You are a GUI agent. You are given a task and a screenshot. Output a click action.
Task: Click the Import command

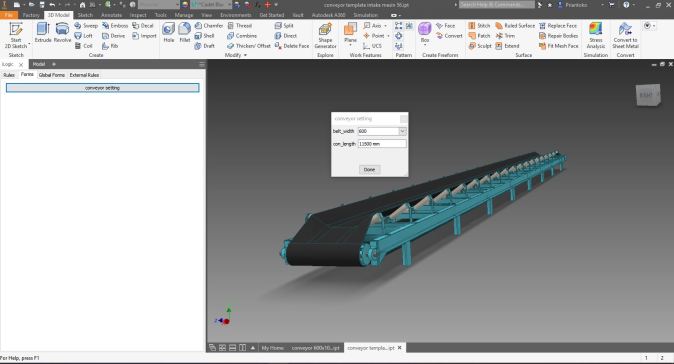[144, 36]
